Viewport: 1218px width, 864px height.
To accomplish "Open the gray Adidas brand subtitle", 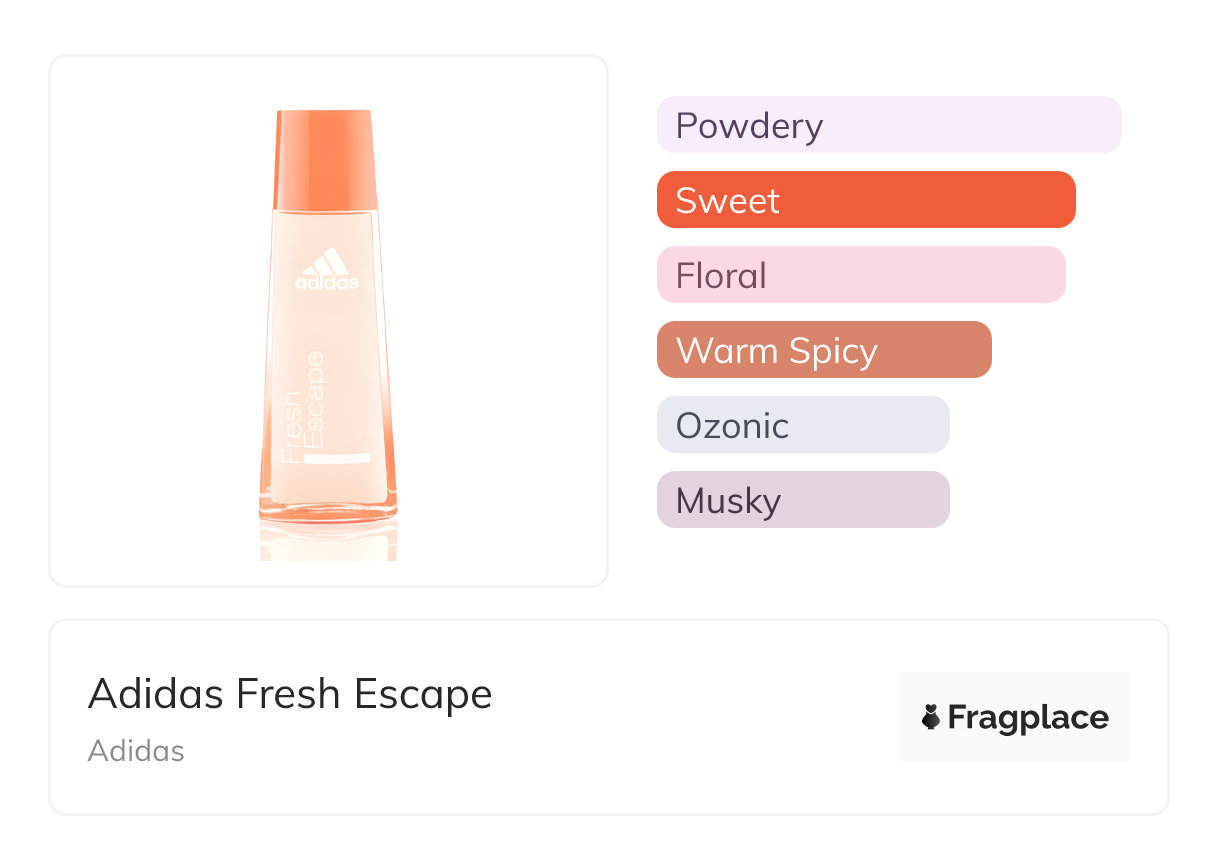I will [x=136, y=751].
